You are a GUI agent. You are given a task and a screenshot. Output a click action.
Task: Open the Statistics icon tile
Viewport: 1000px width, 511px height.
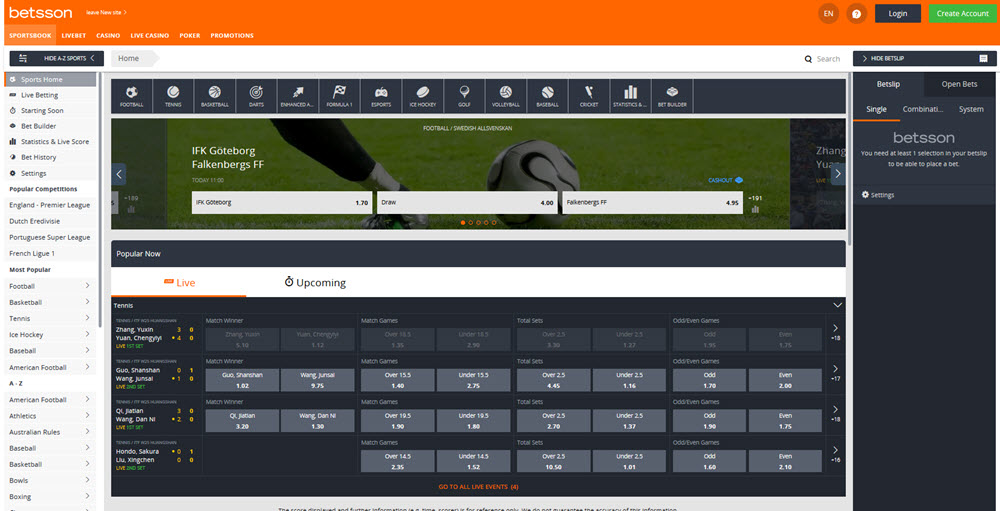[630, 96]
